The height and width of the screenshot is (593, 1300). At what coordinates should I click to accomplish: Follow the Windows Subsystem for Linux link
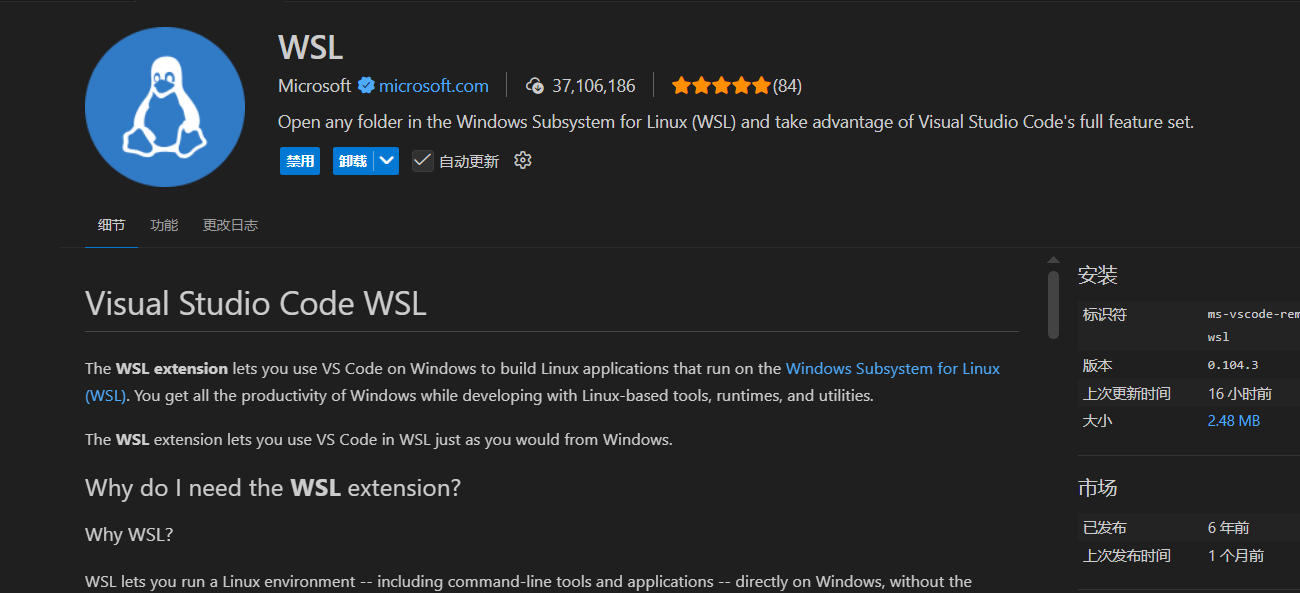point(892,368)
